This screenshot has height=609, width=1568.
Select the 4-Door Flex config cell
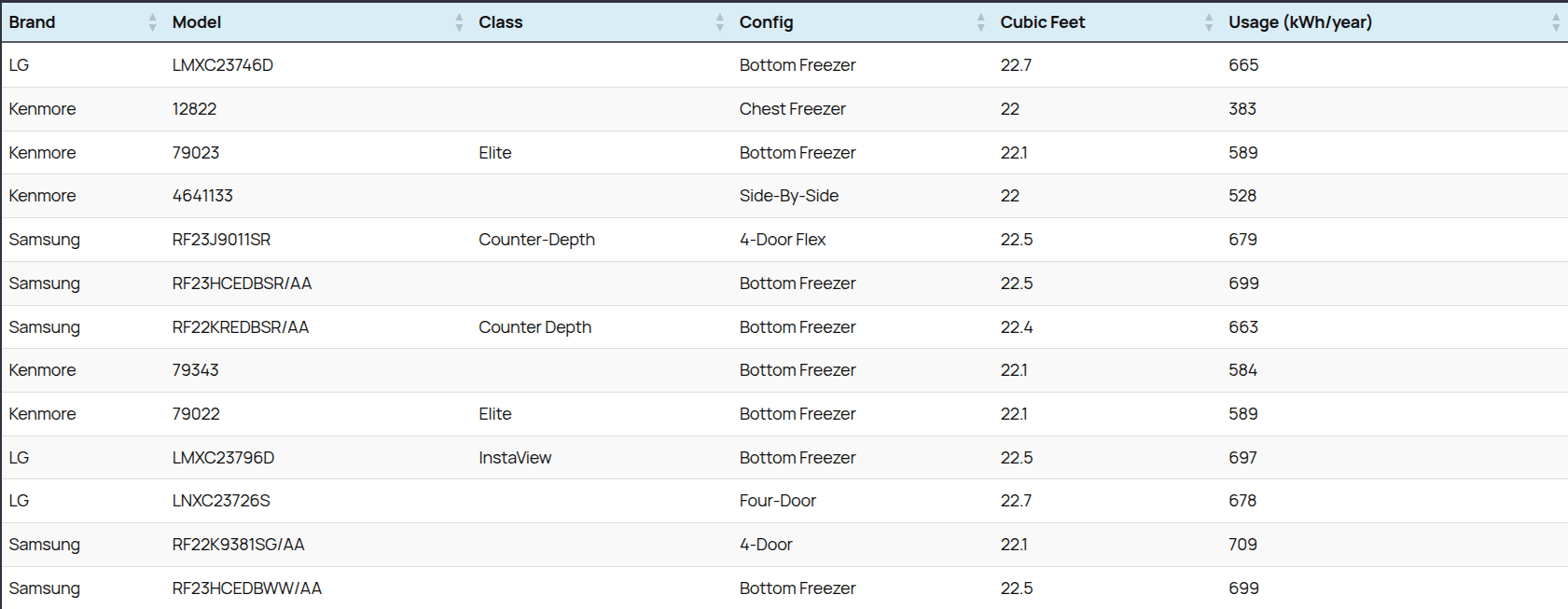(x=782, y=240)
